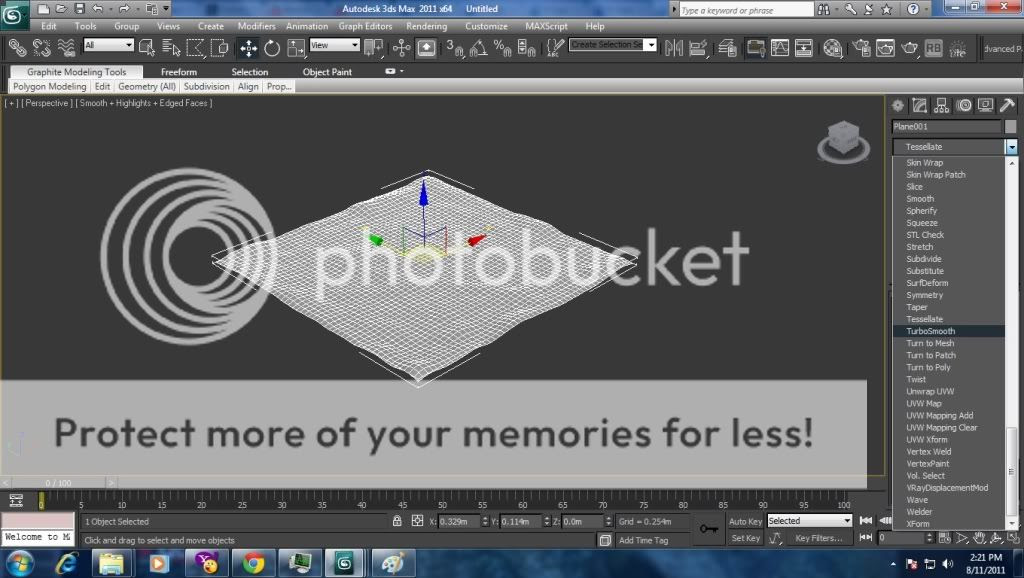Click the Align tool icon
The width and height of the screenshot is (1024, 578).
point(698,48)
